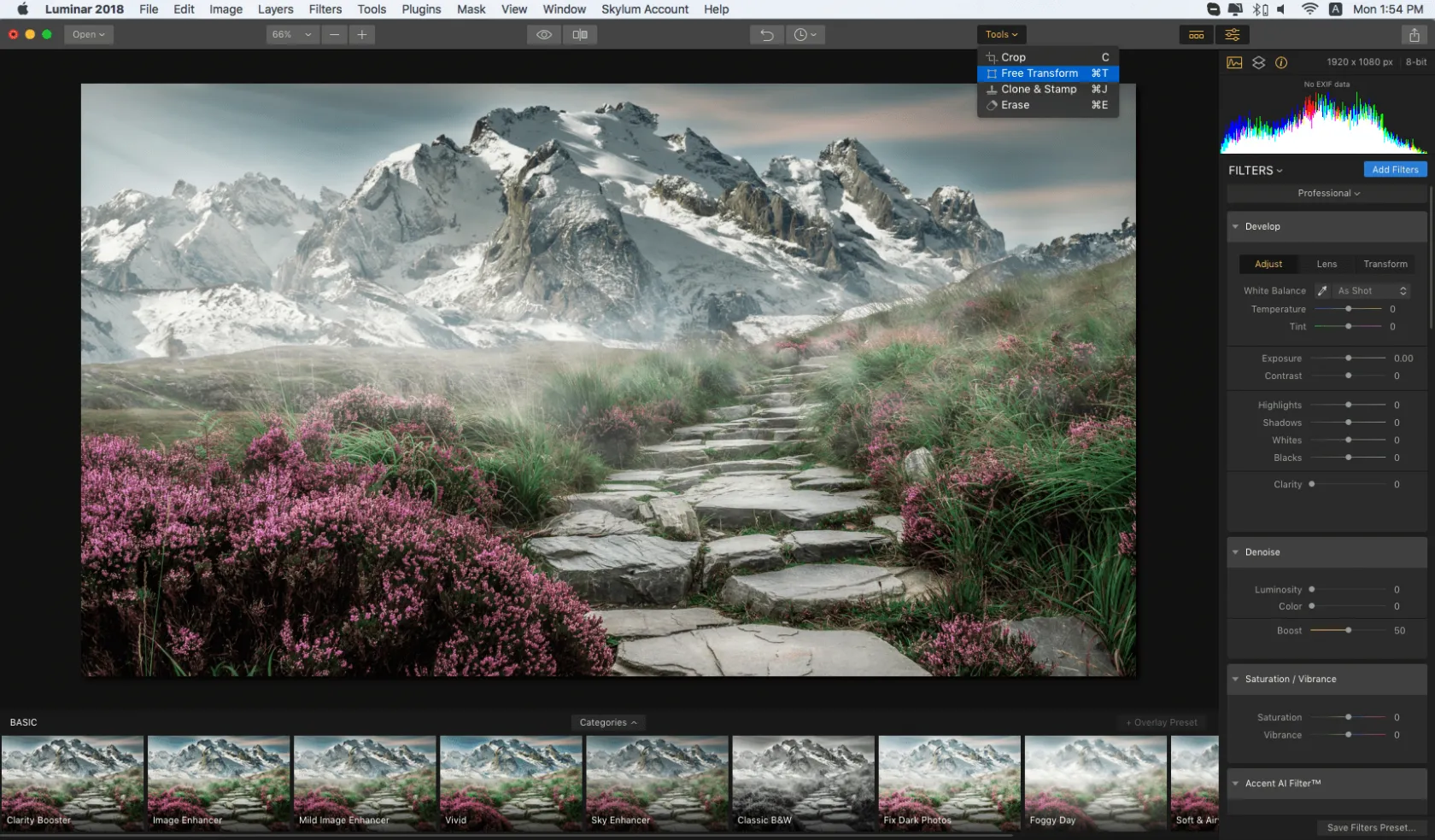Open the layers stack icon
1435x840 pixels.
(x=1258, y=62)
